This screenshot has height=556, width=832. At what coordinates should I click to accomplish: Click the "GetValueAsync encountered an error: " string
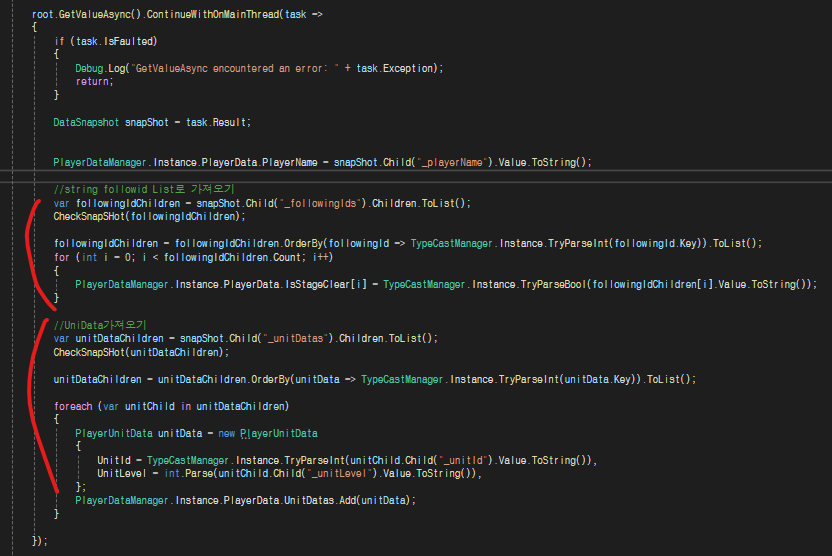(235, 68)
